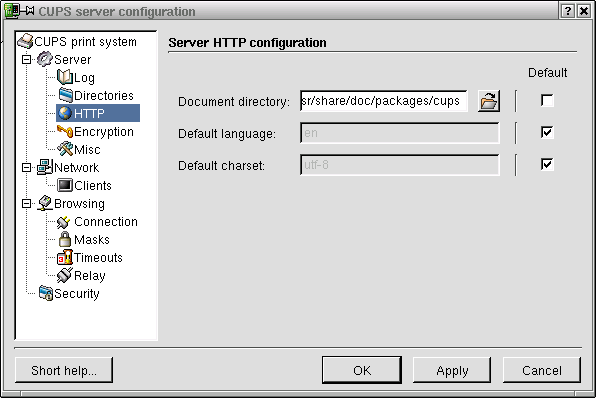Click the title bar help question mark

pos(568,11)
